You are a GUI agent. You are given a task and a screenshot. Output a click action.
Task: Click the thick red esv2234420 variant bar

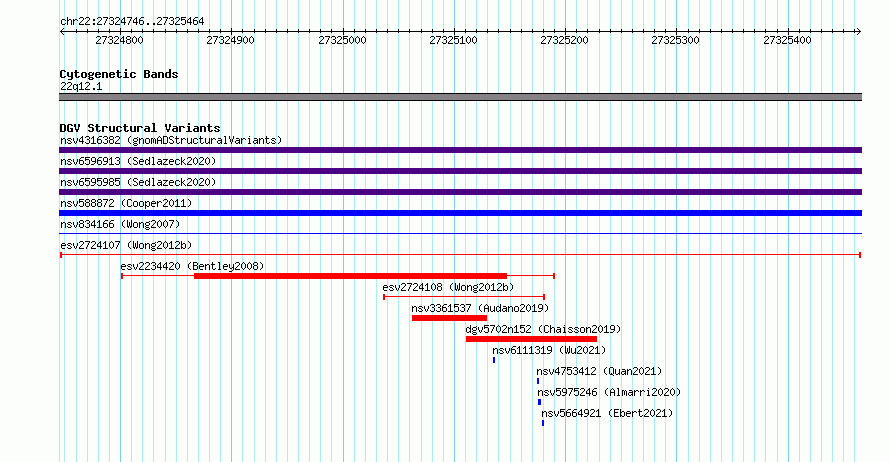tap(350, 276)
